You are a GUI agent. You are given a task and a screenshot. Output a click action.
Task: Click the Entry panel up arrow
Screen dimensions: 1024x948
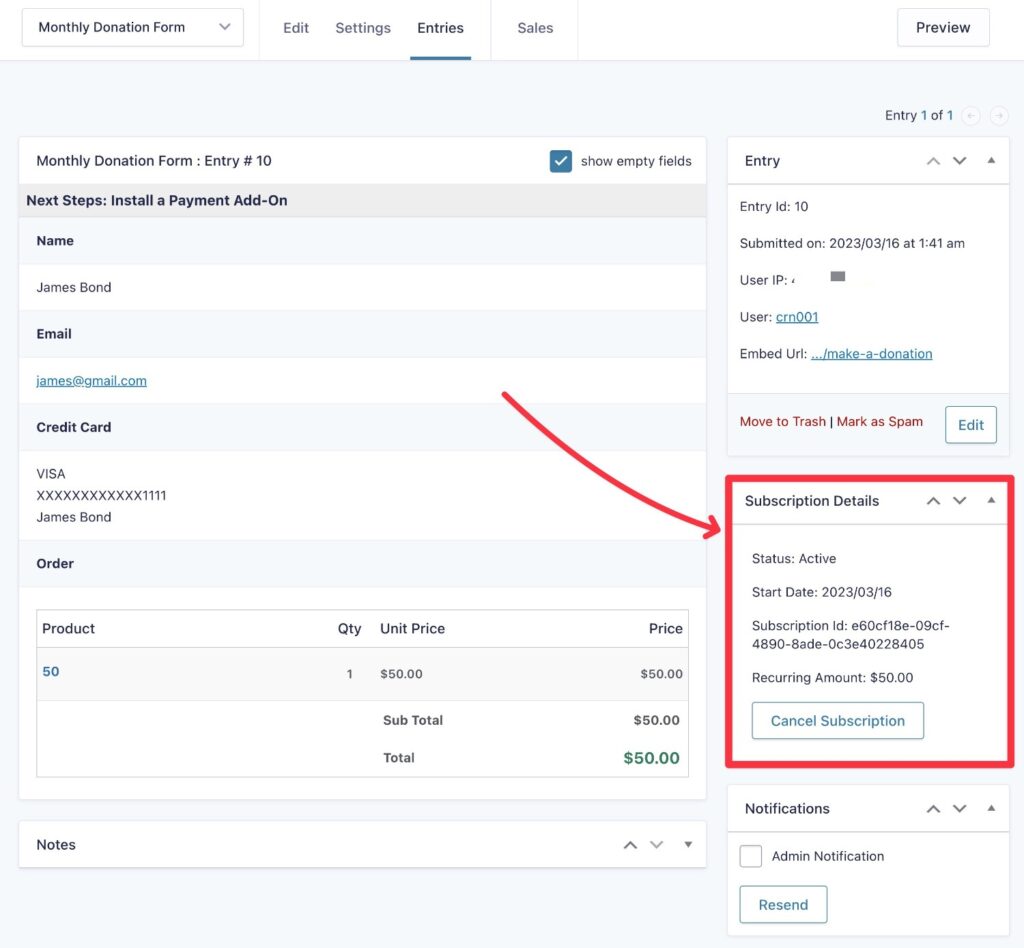pos(933,160)
